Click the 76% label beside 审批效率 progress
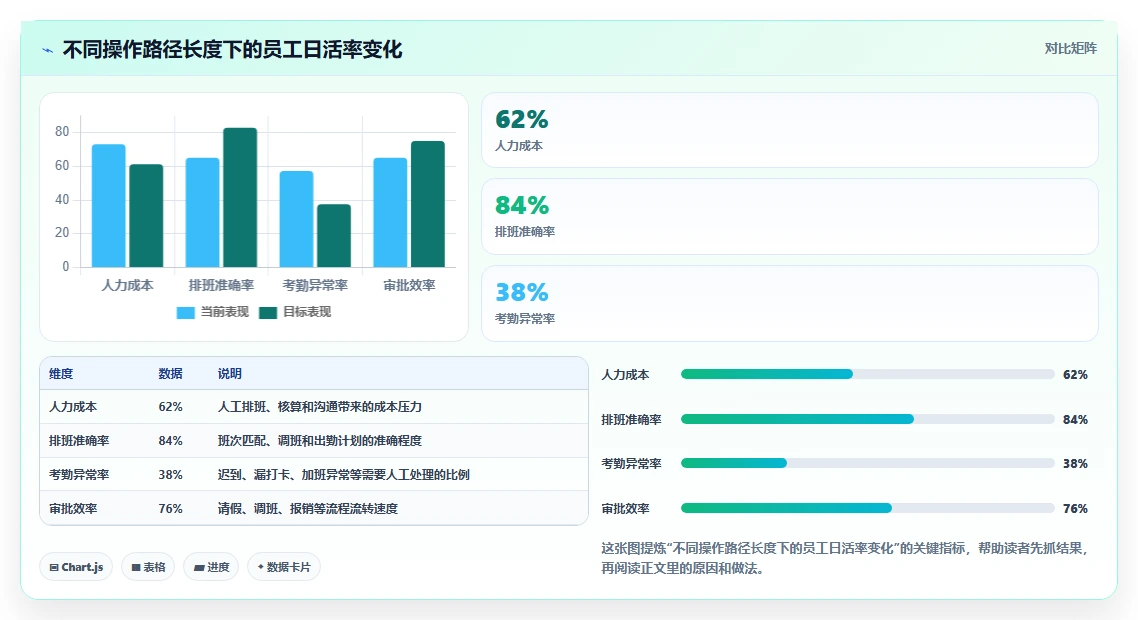 click(1075, 509)
